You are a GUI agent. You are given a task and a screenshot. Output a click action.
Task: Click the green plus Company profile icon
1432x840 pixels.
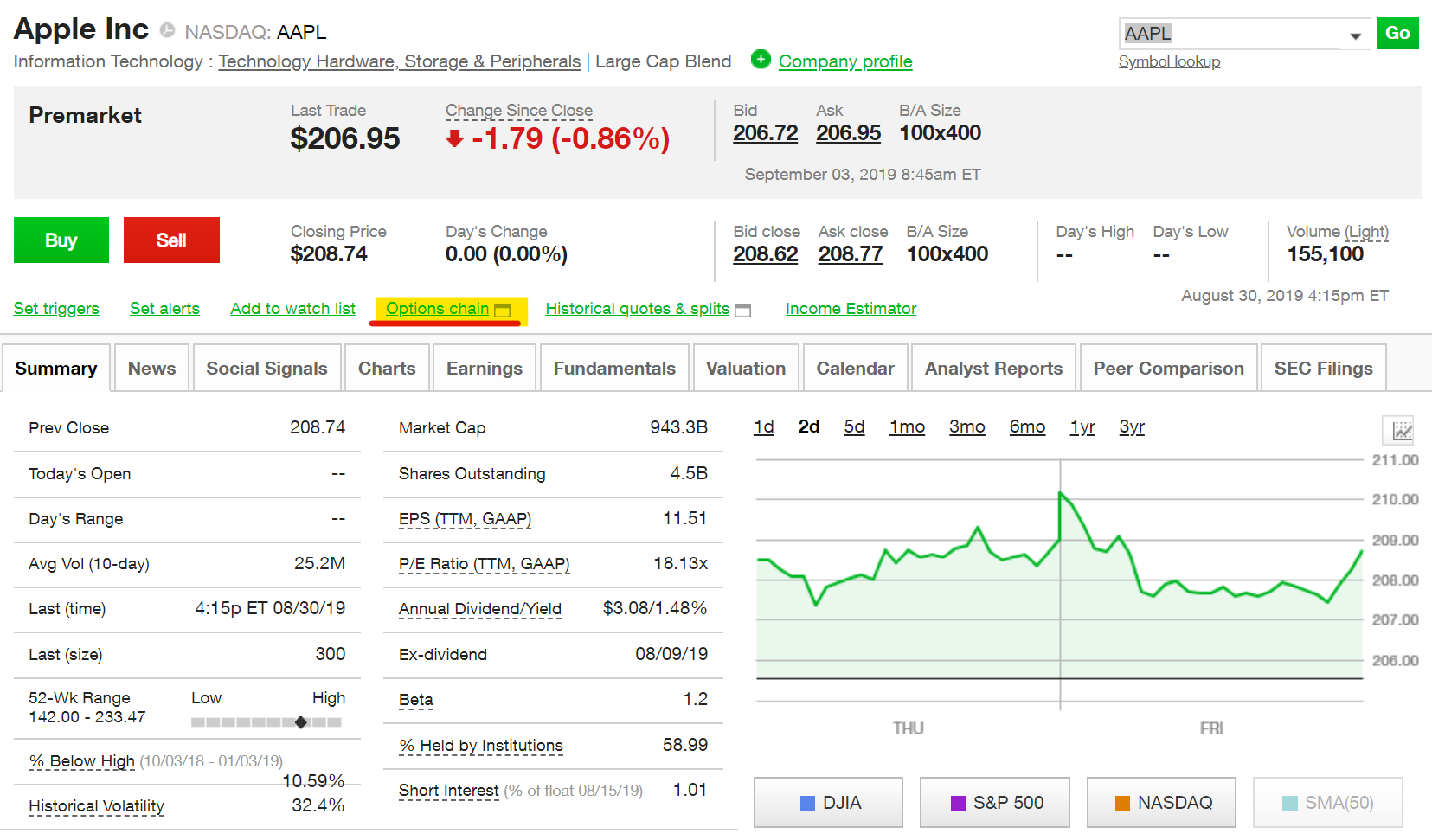click(x=761, y=60)
